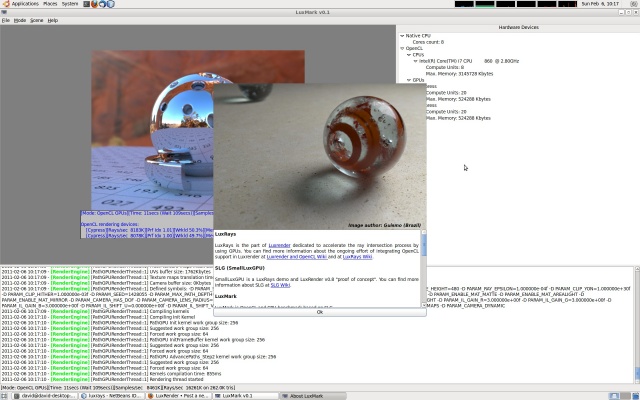
Task: Collapse the Native CPU tree node
Action: 401,35
